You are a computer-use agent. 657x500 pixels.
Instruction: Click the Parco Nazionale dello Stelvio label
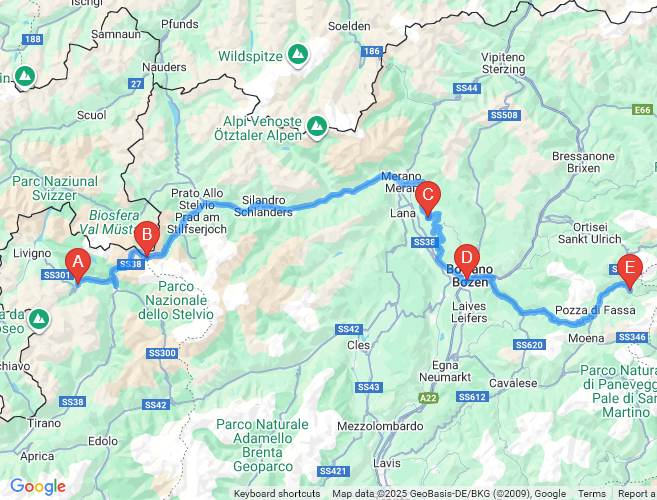pyautogui.click(x=176, y=301)
